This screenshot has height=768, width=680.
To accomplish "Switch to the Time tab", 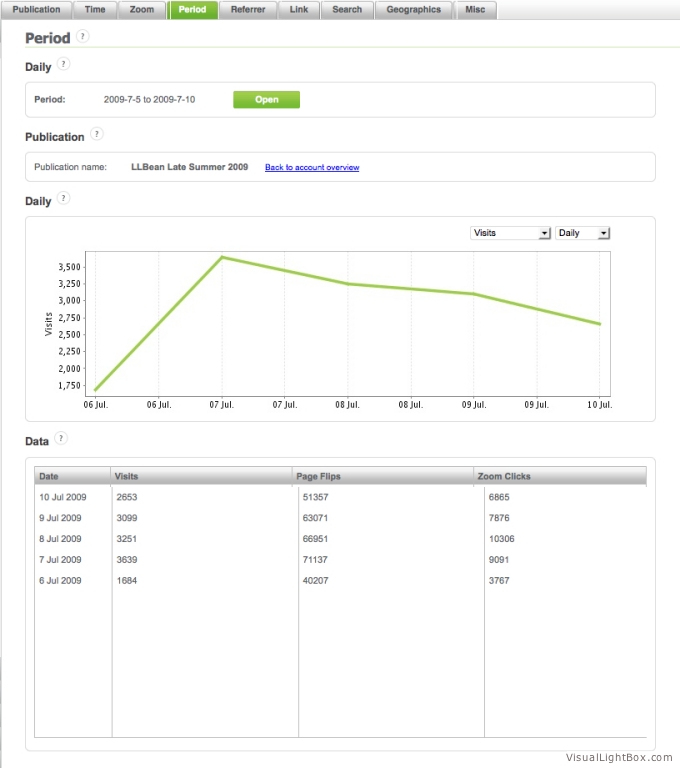I will 95,10.
